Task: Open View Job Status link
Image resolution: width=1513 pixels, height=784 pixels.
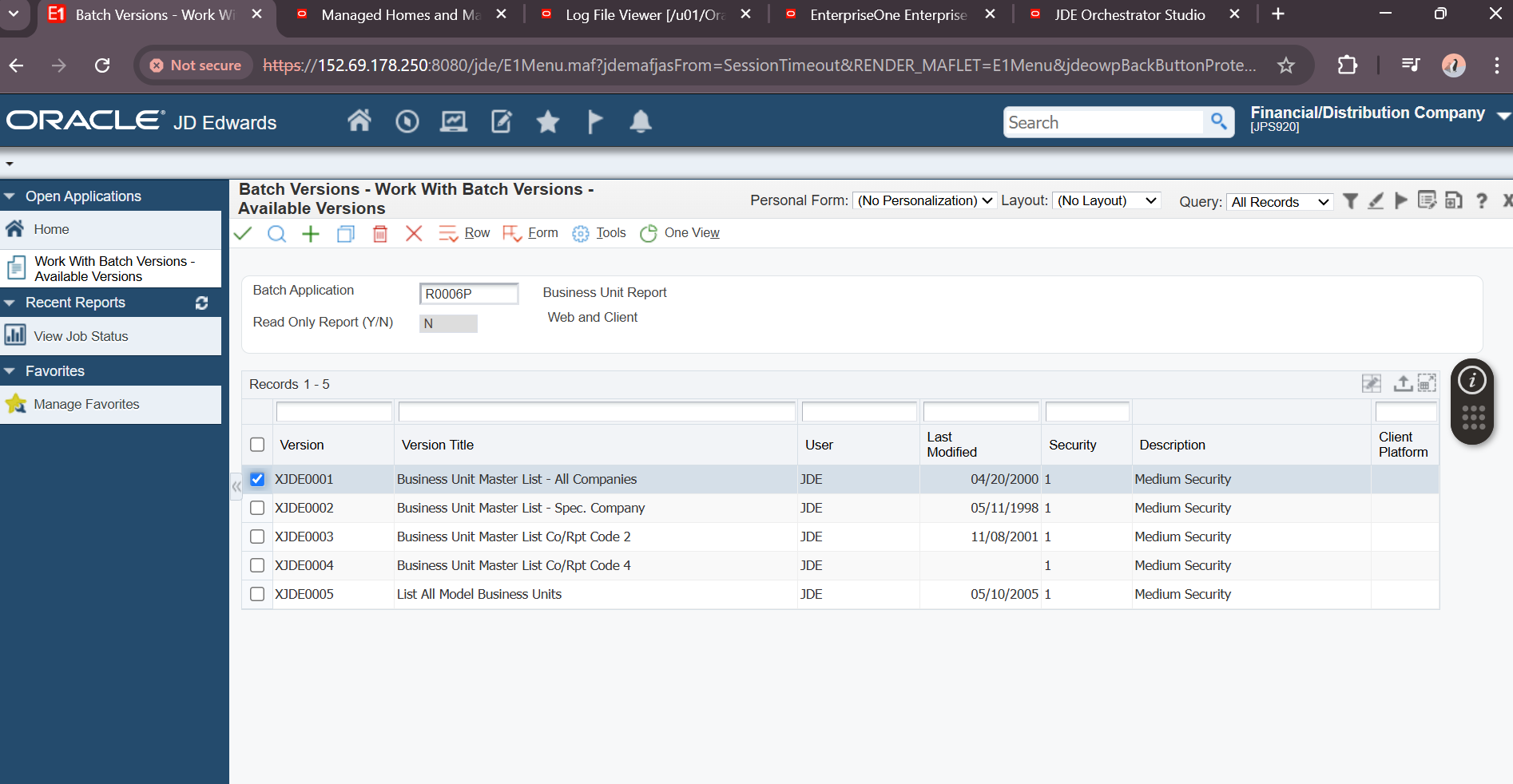Action: click(81, 336)
